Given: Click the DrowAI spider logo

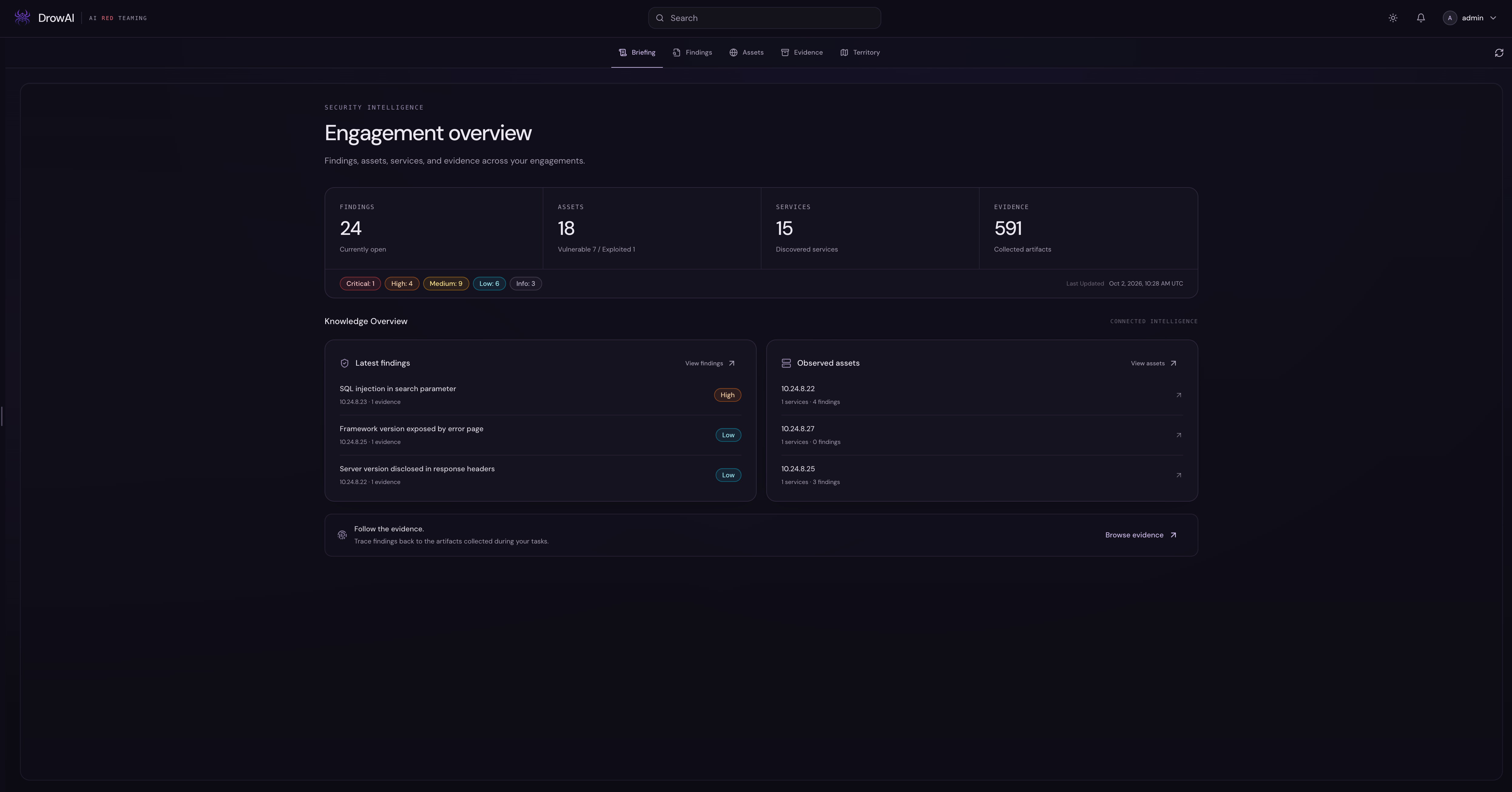Looking at the screenshot, I should click(22, 18).
